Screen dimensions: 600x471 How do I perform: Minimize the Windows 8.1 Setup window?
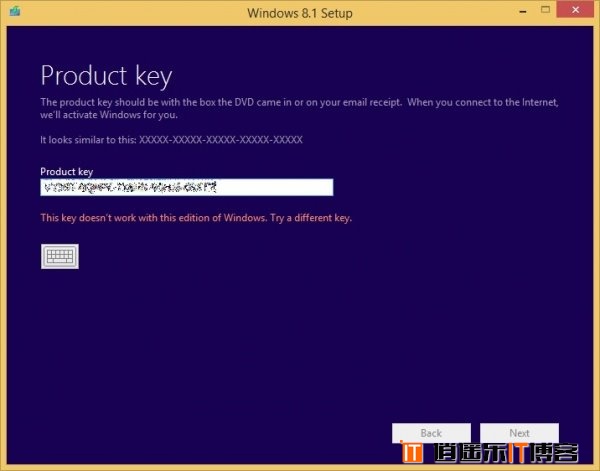pos(523,11)
